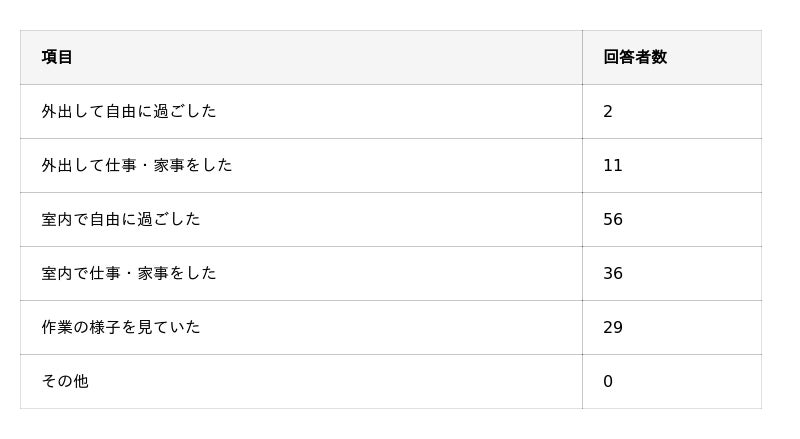Click 家事をした in the 室内で仕事・家事をした row
800x439 pixels.
(x=176, y=273)
